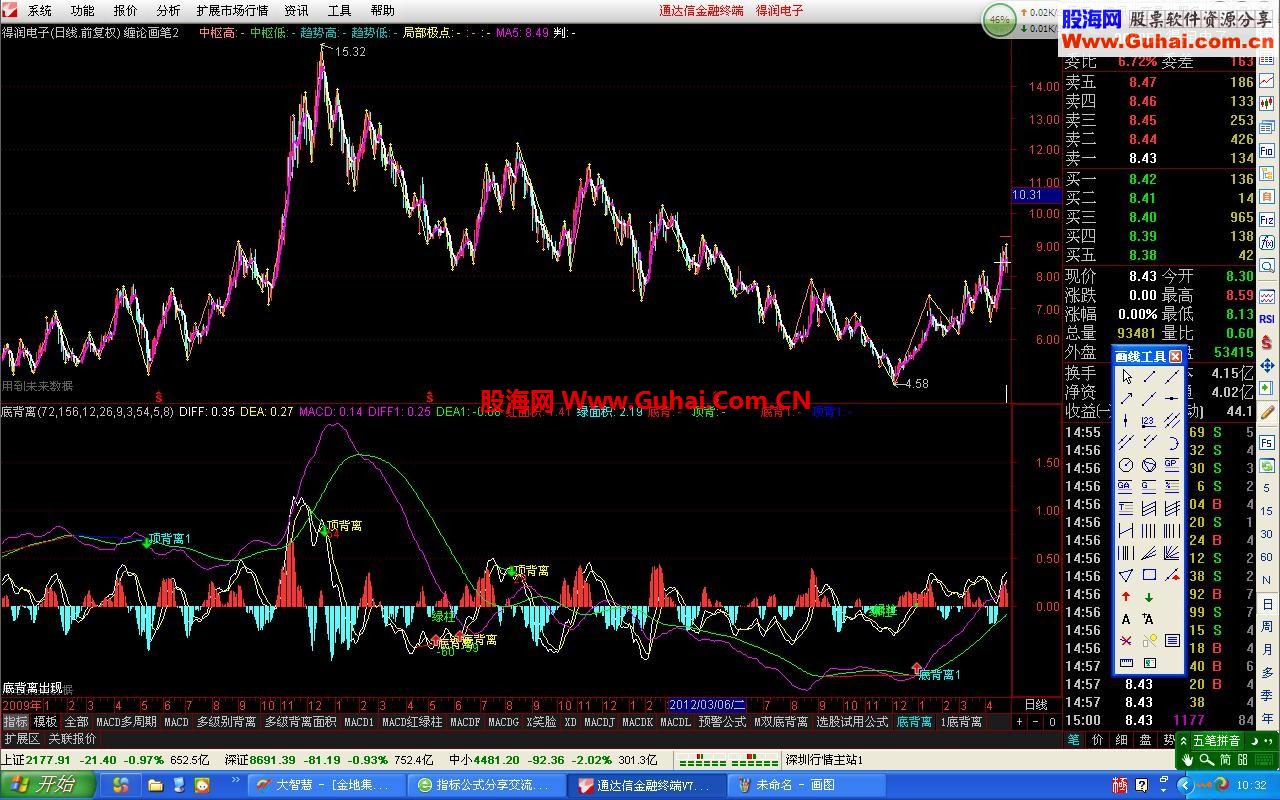Select the 底背离 indicator tab
The image size is (1280, 800).
914,722
